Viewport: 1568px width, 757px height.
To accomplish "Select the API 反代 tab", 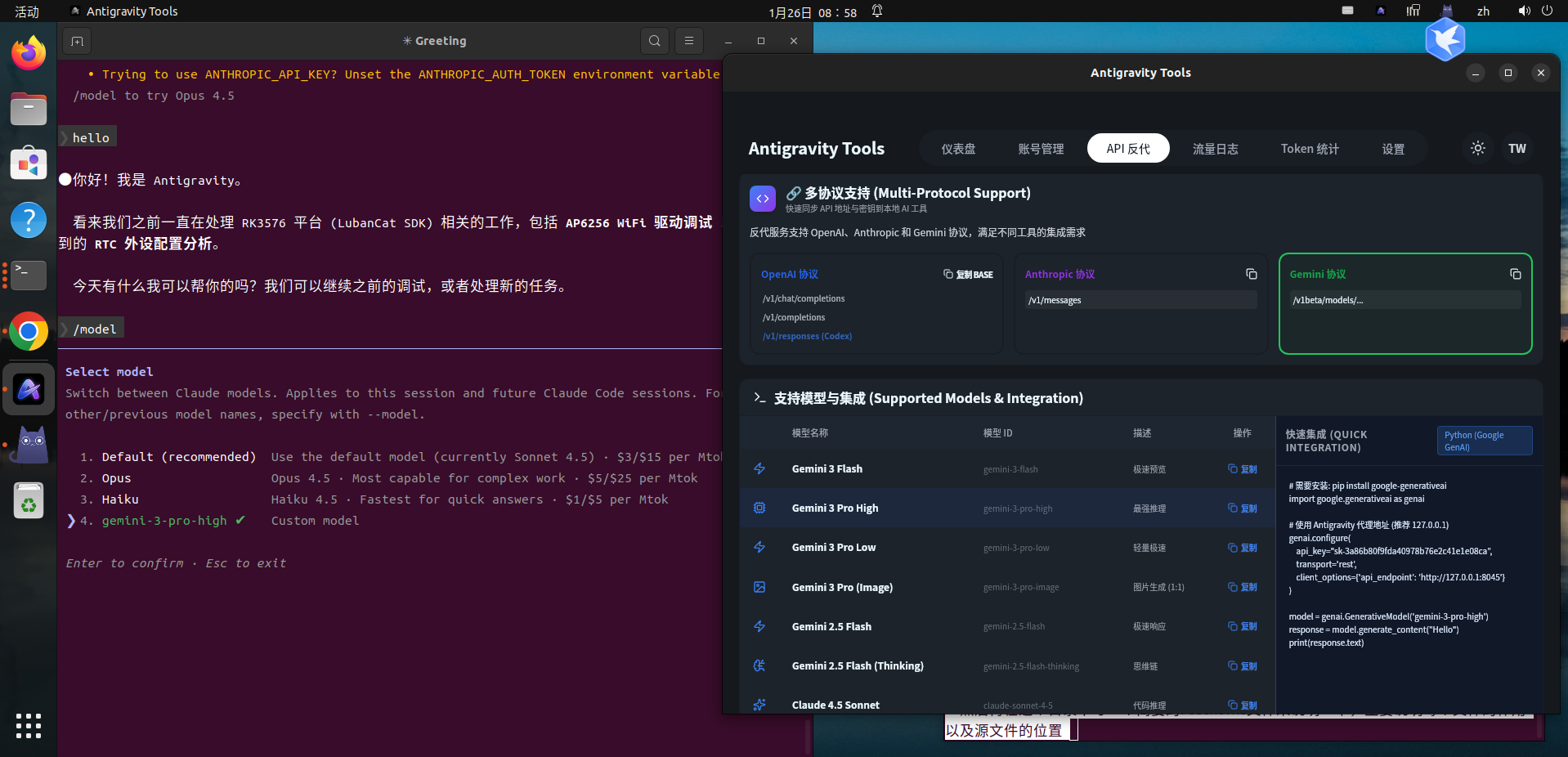I will 1128,149.
